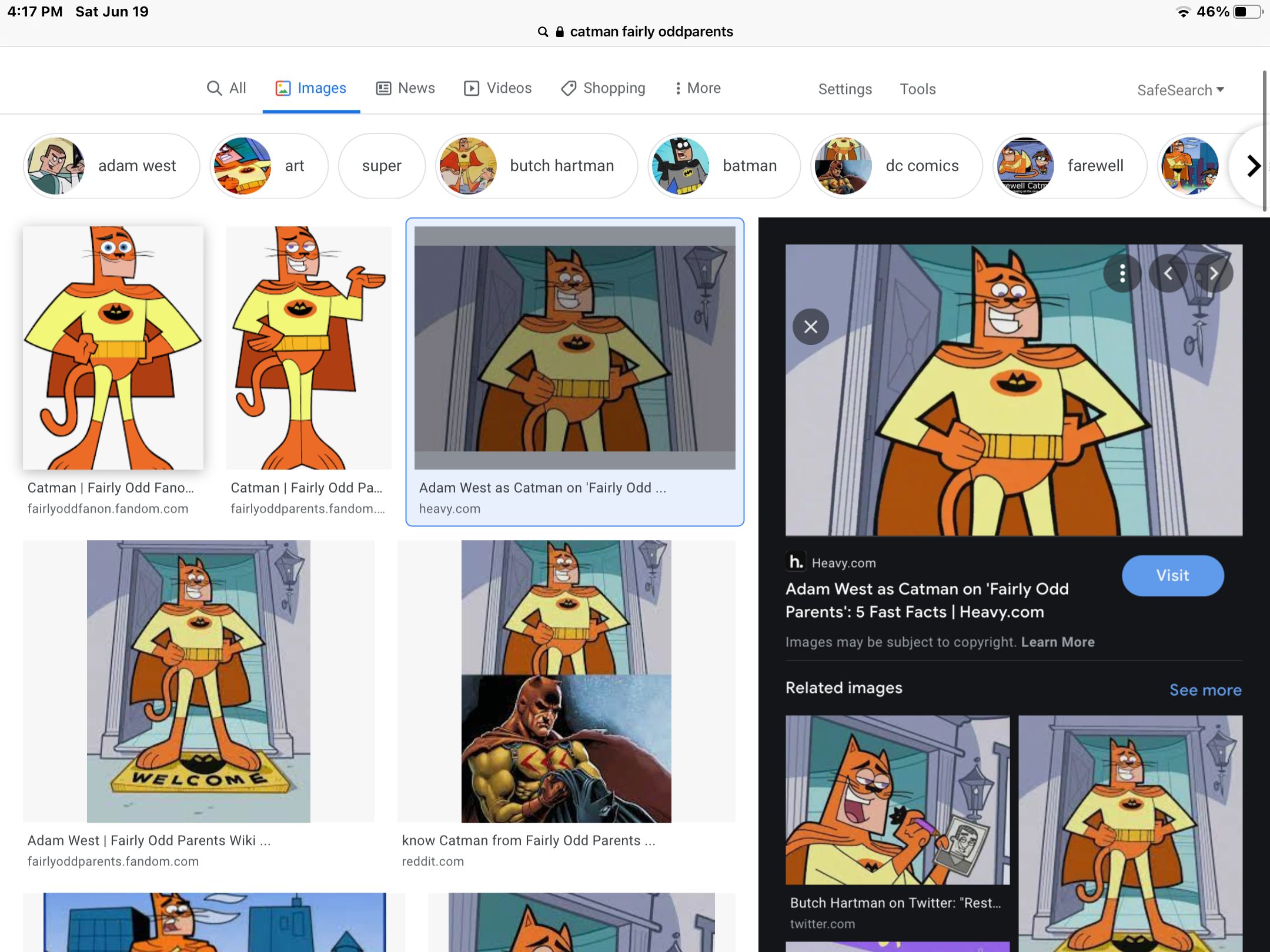Go to next image in preview

point(1214,273)
